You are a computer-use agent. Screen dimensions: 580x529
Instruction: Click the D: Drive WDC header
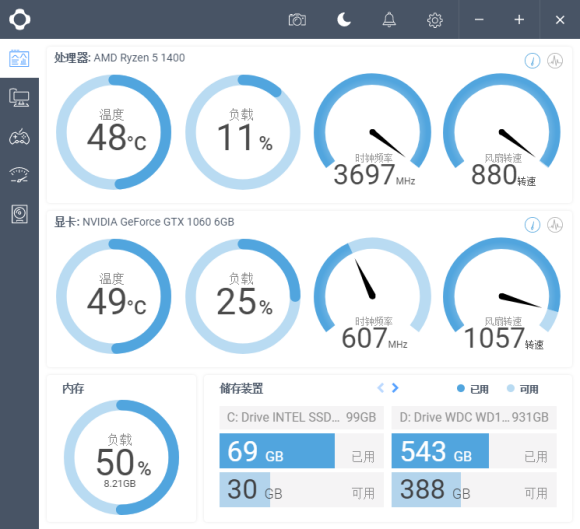point(474,417)
